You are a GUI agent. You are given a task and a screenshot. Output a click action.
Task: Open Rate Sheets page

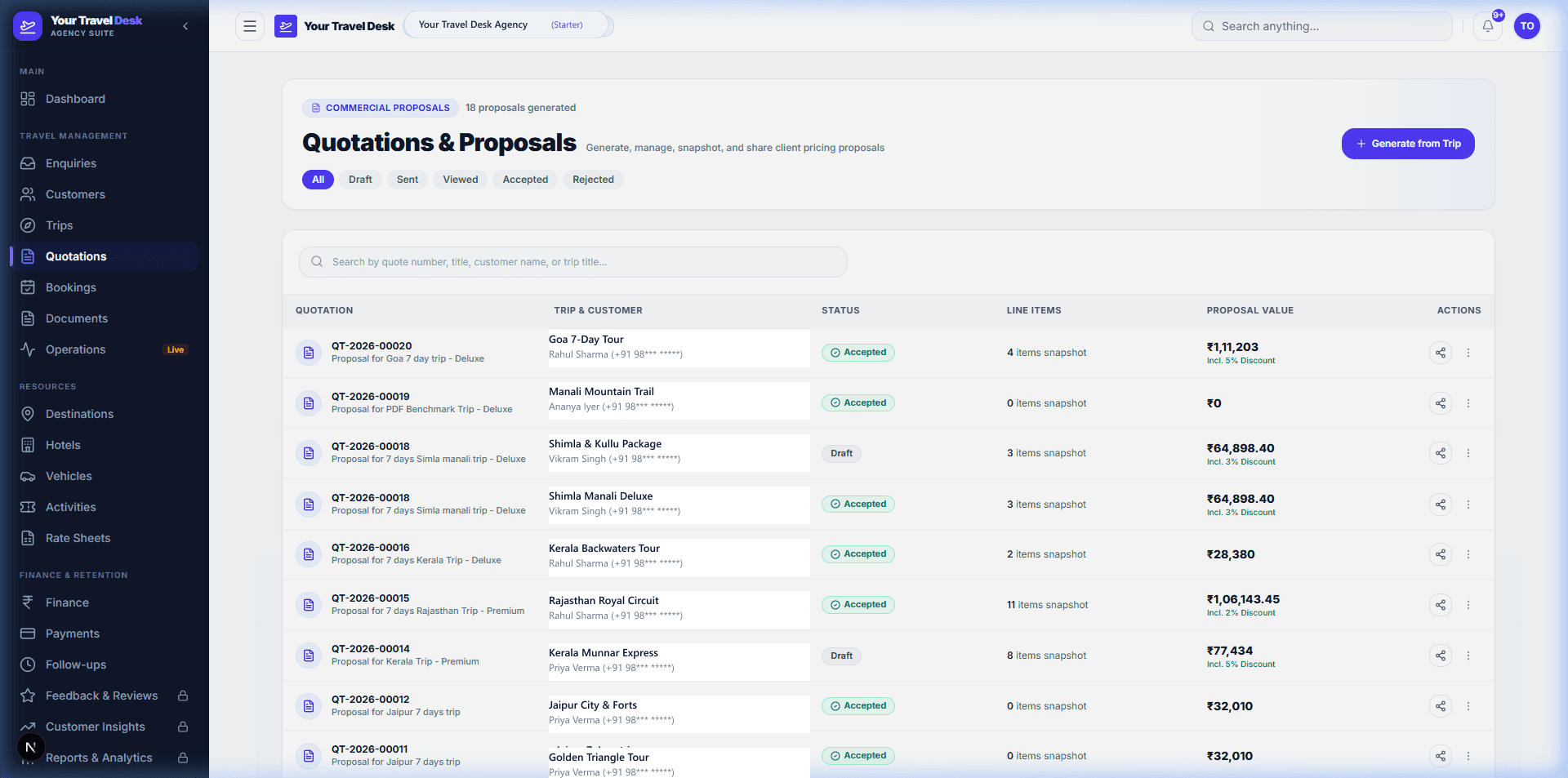pyautogui.click(x=105, y=538)
